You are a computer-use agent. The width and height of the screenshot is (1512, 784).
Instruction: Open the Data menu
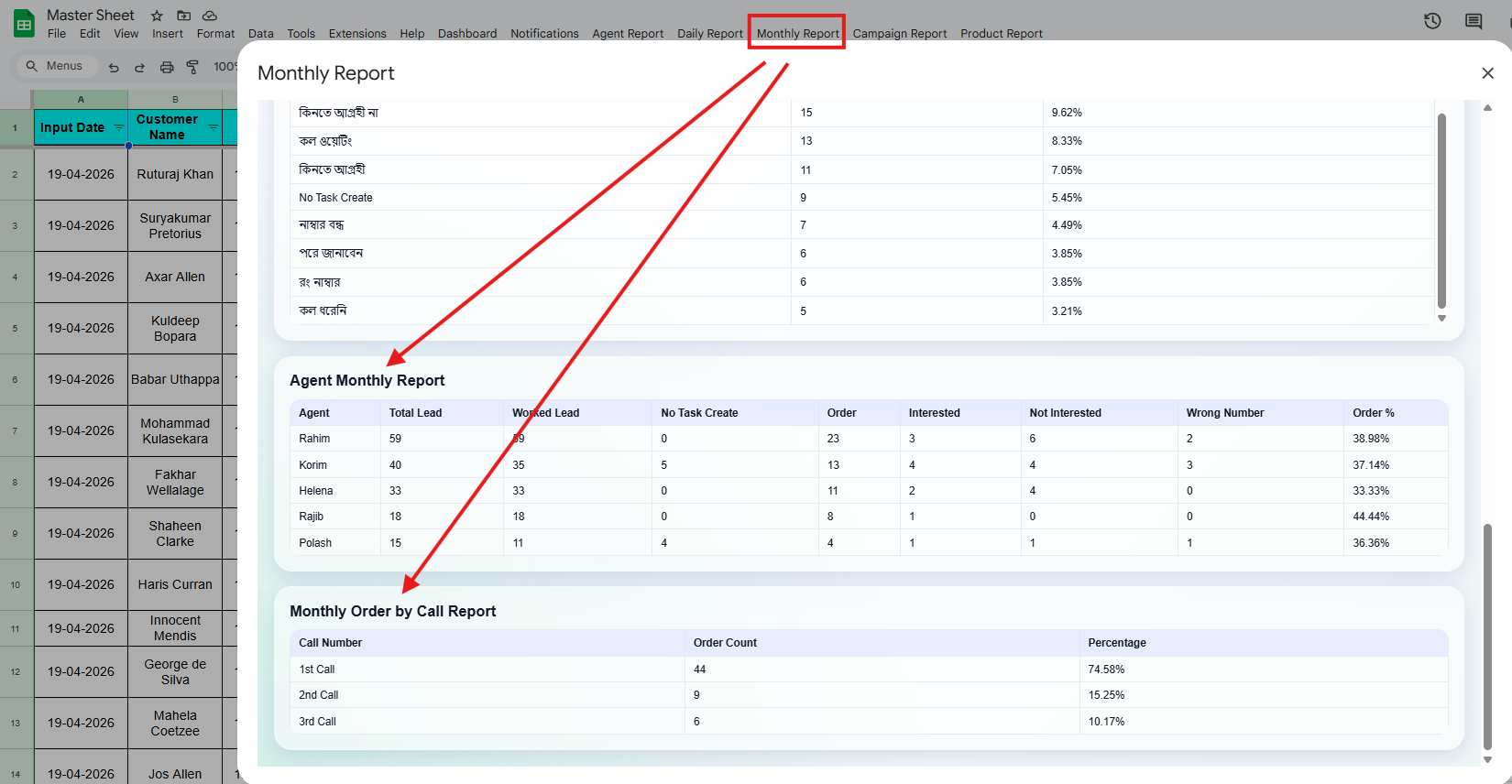tap(261, 34)
